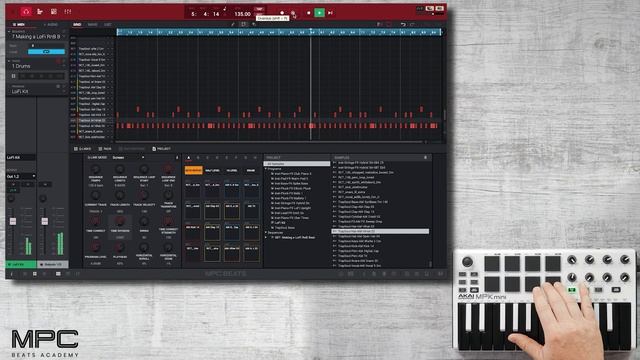Click the Program Level Q-Link knob
Viewport: 640px width, 360px height.
click(96, 247)
